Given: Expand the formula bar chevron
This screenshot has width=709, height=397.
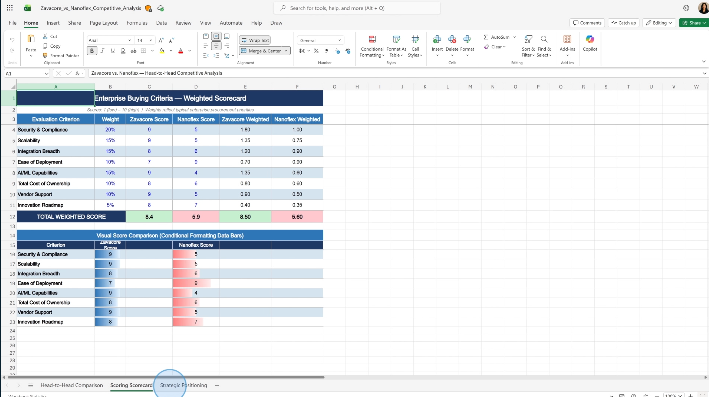Looking at the screenshot, I should (704, 73).
